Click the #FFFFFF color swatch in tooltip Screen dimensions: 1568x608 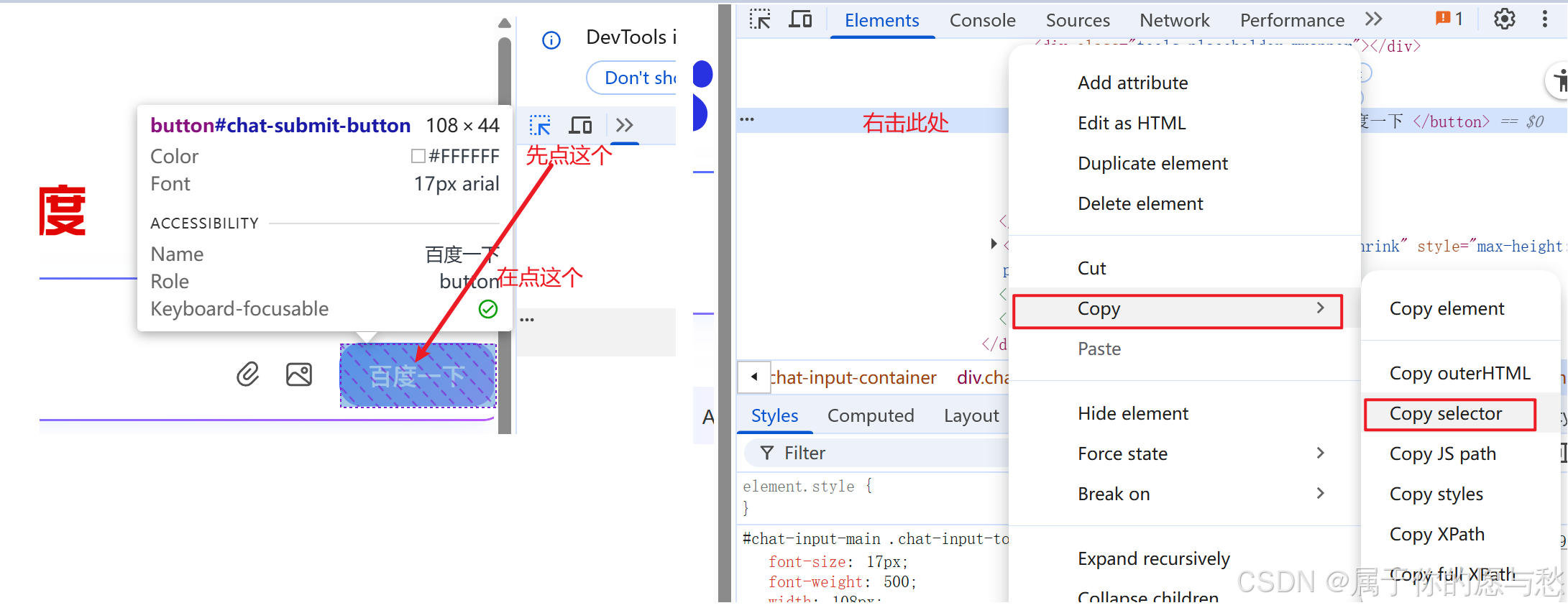(x=418, y=156)
